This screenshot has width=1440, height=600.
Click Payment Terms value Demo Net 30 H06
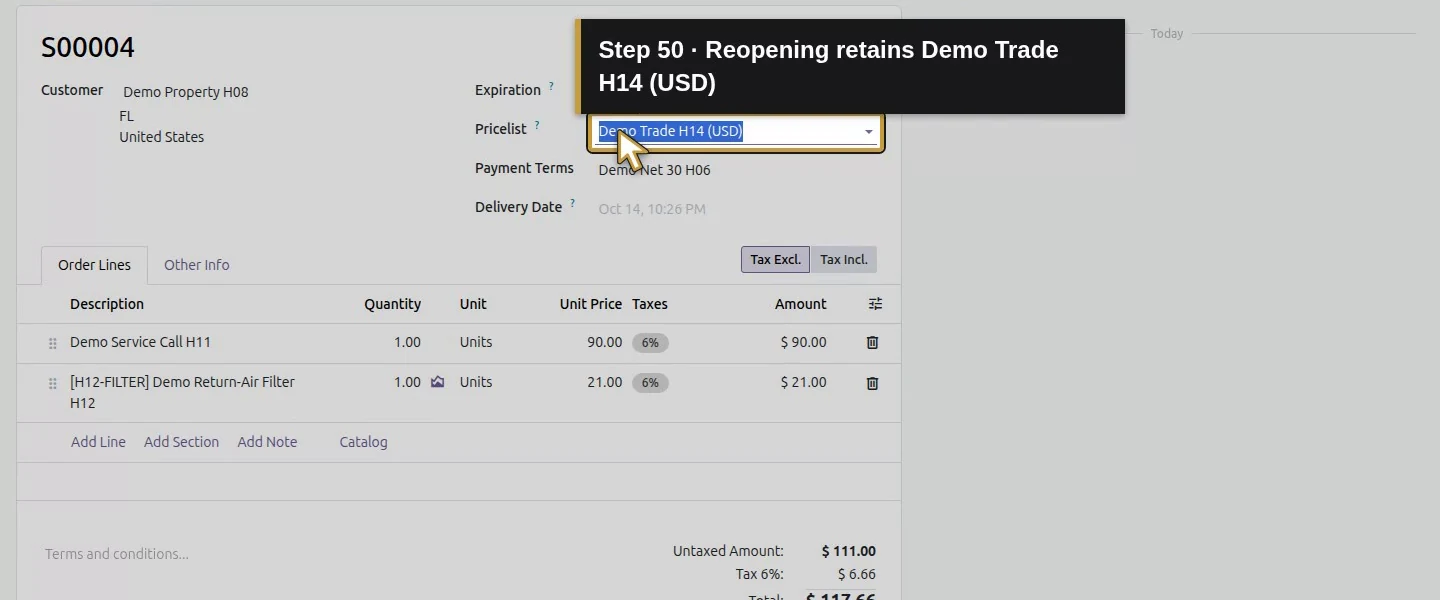click(654, 170)
